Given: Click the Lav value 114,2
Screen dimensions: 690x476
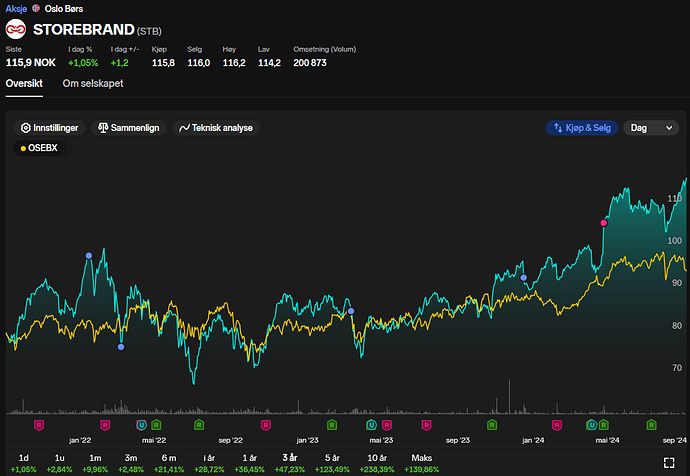Looking at the screenshot, I should [269, 63].
